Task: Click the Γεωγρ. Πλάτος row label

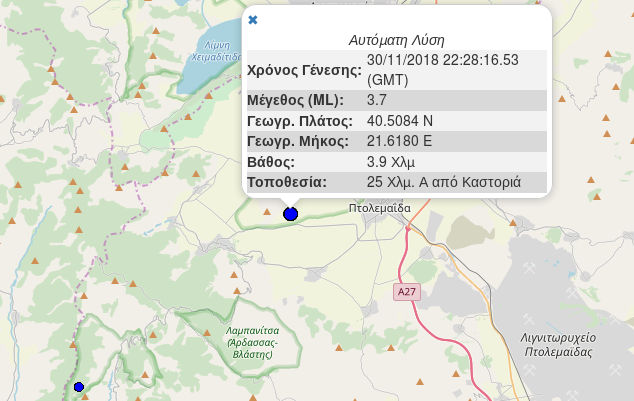Action: pos(300,121)
